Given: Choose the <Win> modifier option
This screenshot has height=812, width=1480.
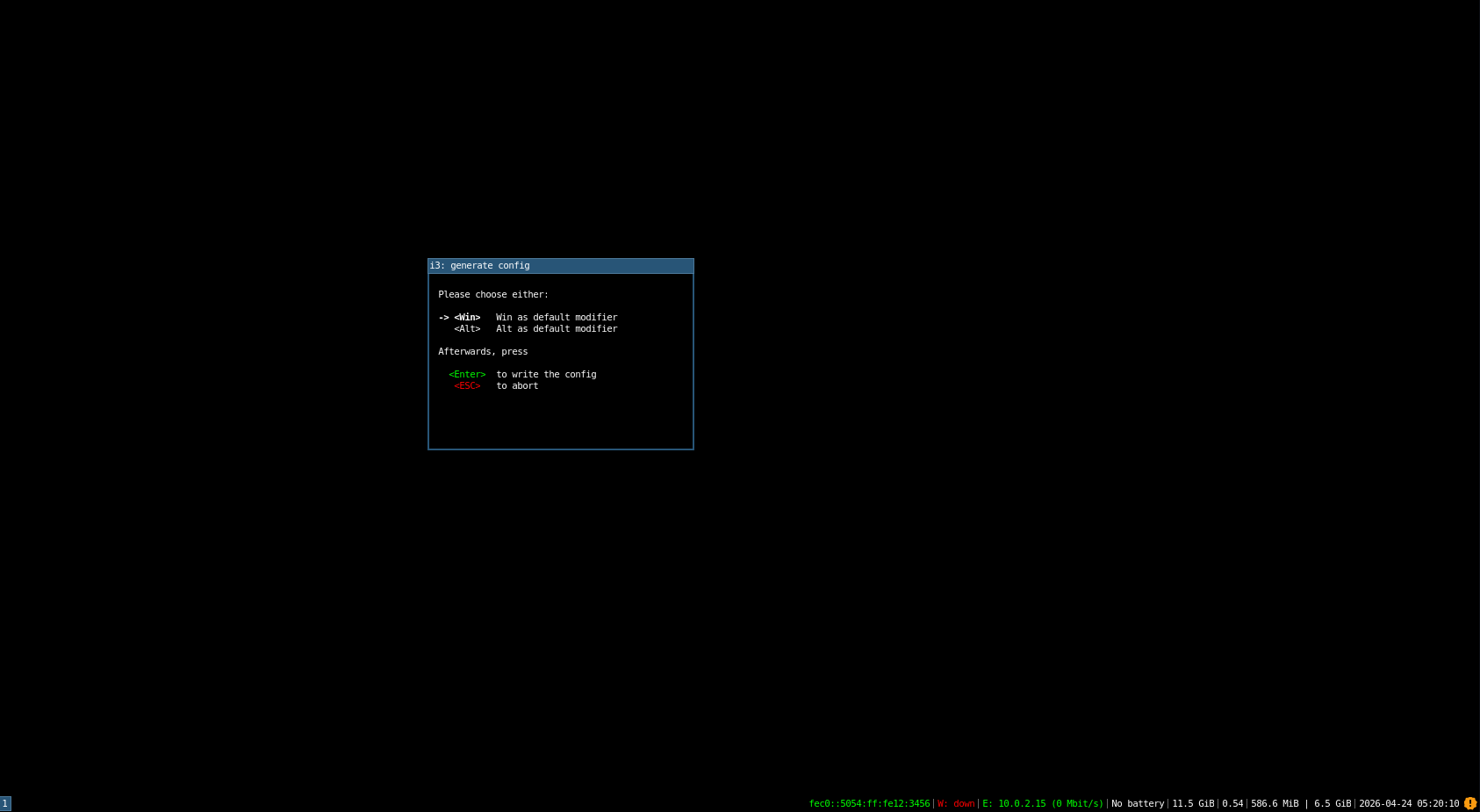Looking at the screenshot, I should coord(467,318).
